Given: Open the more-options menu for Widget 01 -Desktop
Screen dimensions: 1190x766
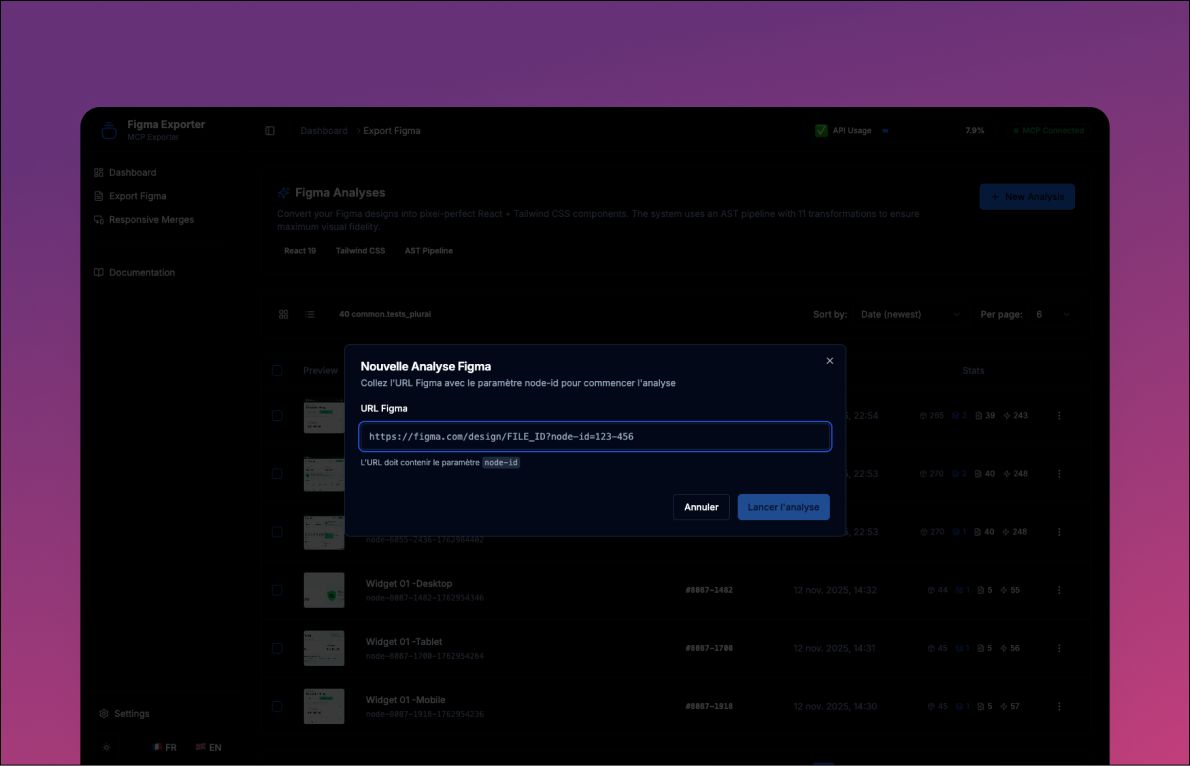Looking at the screenshot, I should coord(1059,590).
